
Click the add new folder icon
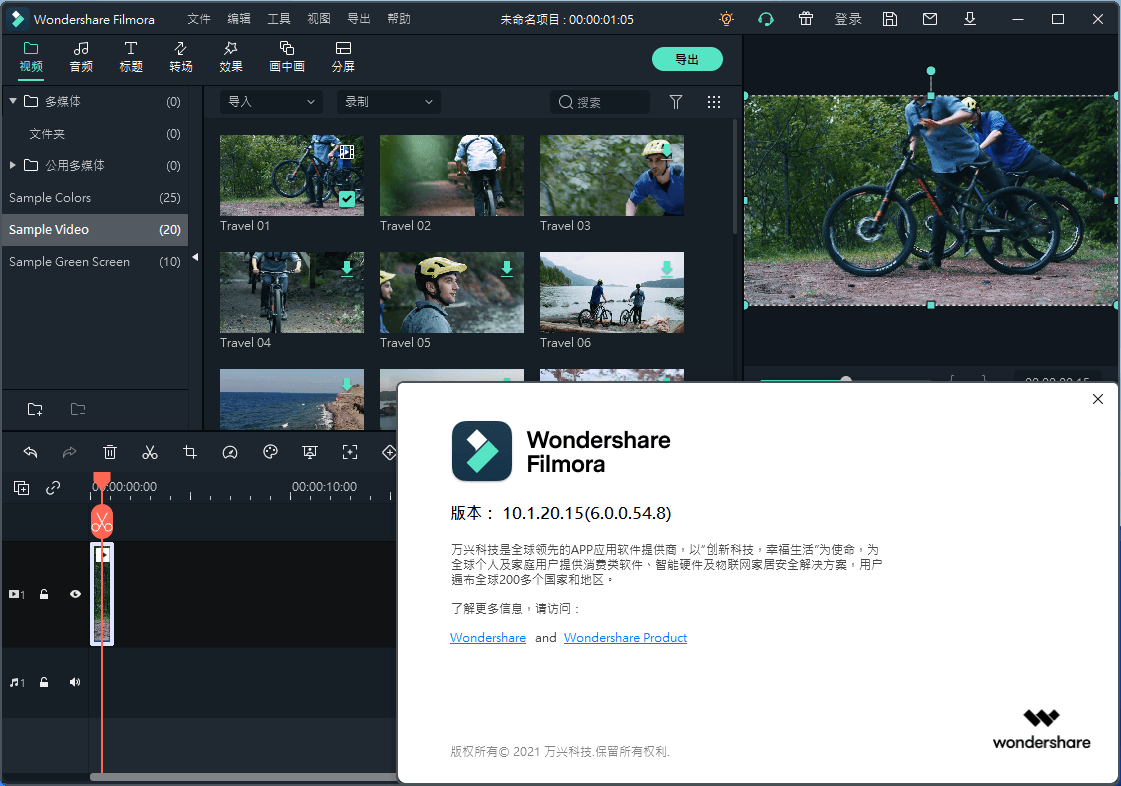pyautogui.click(x=35, y=409)
